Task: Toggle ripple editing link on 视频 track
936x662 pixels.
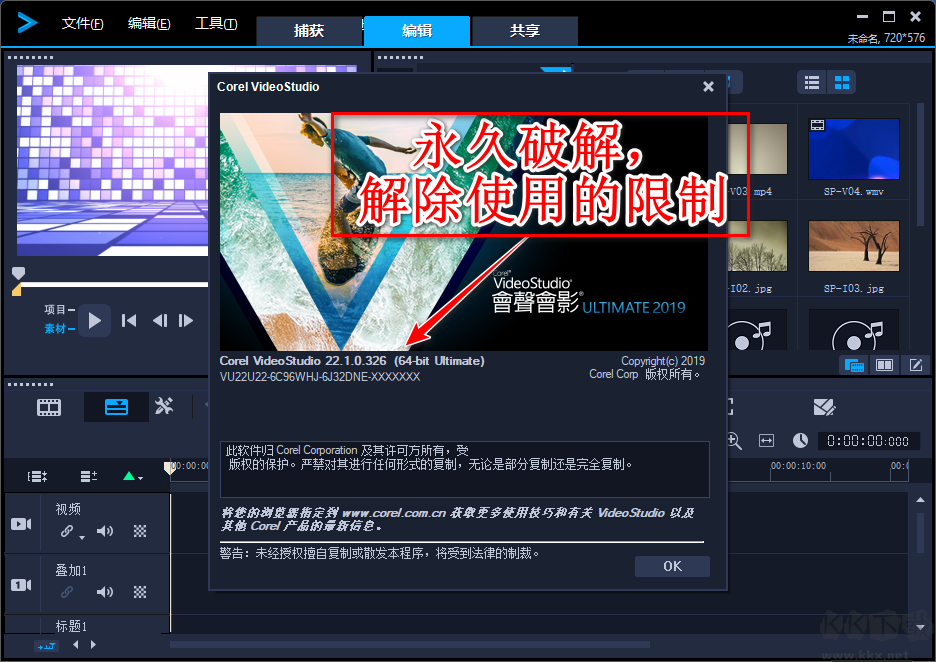Action: [x=67, y=531]
